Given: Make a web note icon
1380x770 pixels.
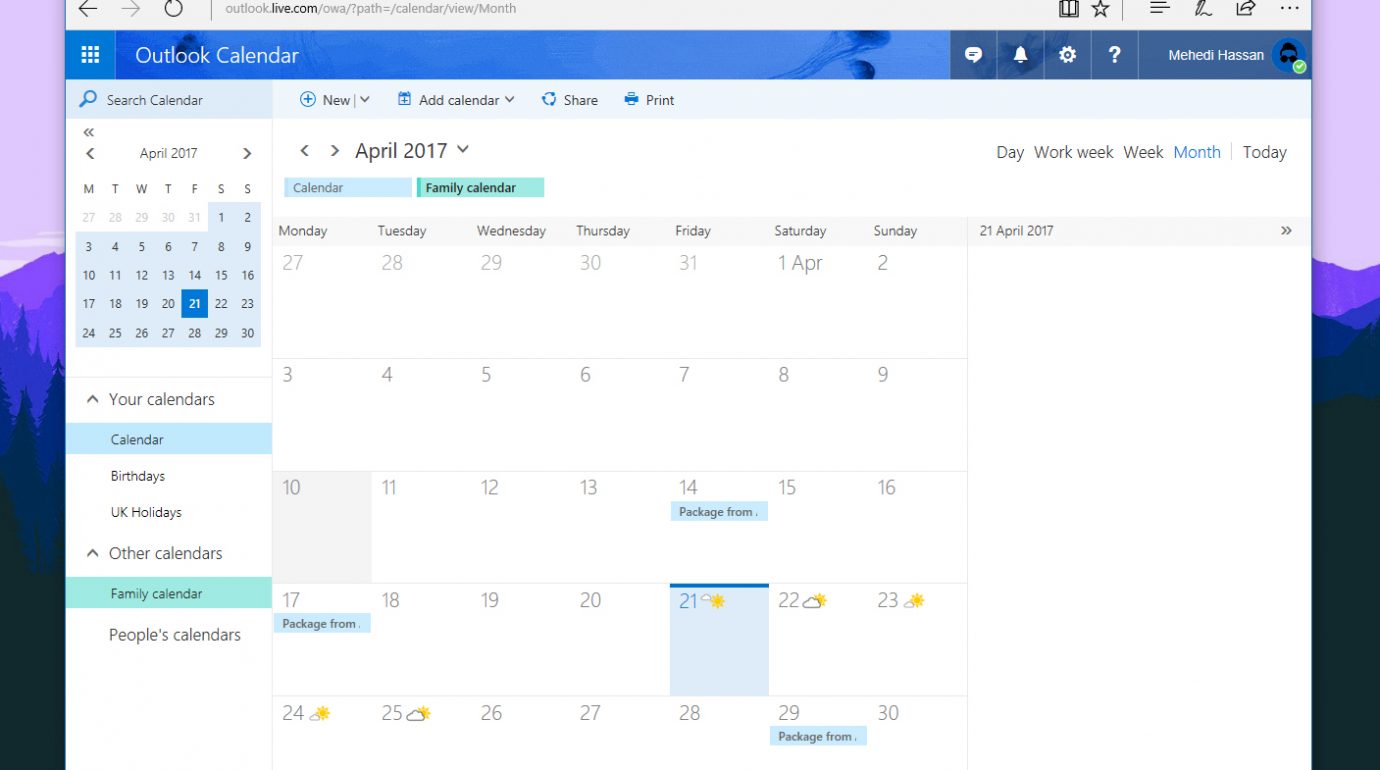Looking at the screenshot, I should coord(1203,8).
